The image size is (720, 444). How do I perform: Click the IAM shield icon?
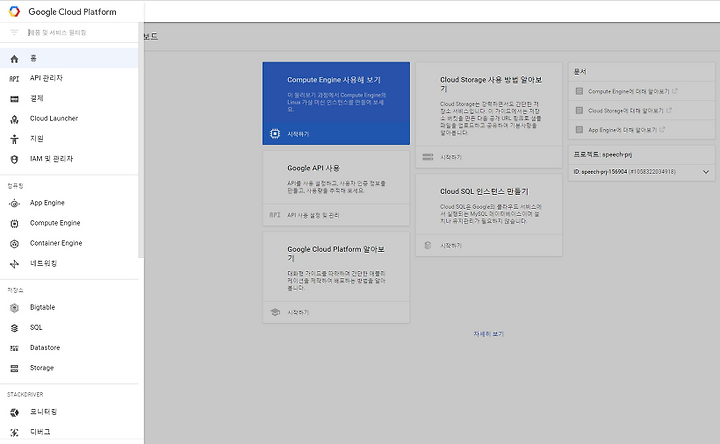coord(14,159)
